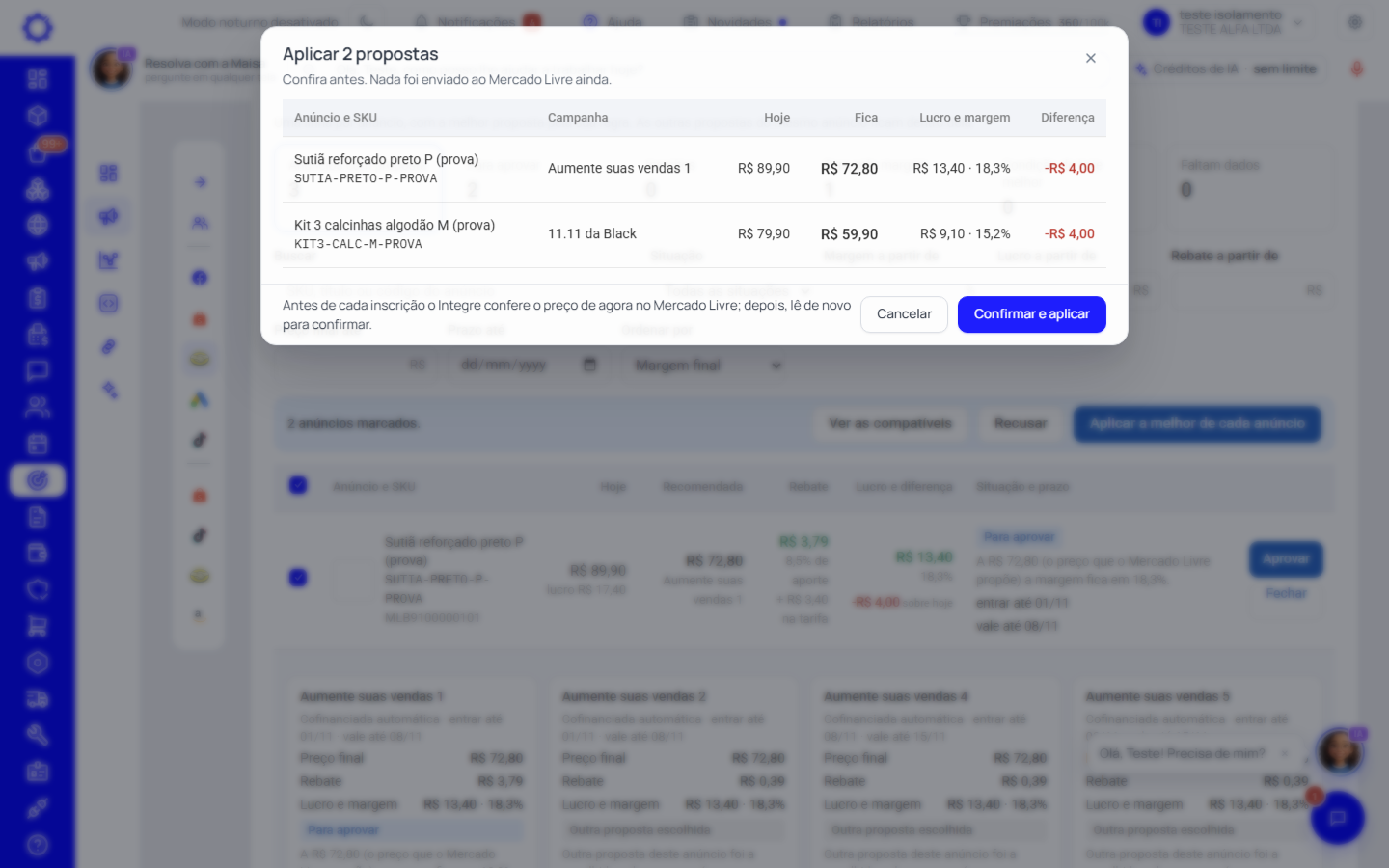
Task: Close the Aplicar 2 propostas dialog
Action: pos(1090,58)
